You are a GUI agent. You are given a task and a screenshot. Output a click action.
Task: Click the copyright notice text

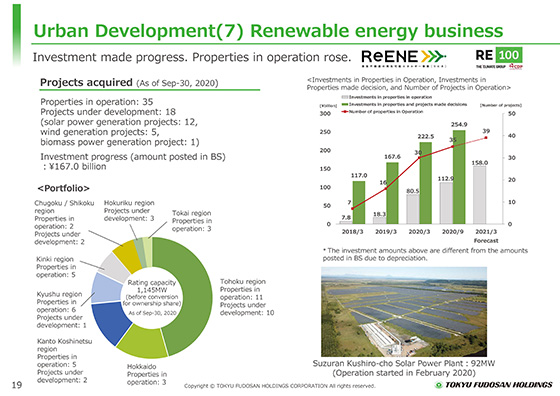pyautogui.click(x=280, y=386)
